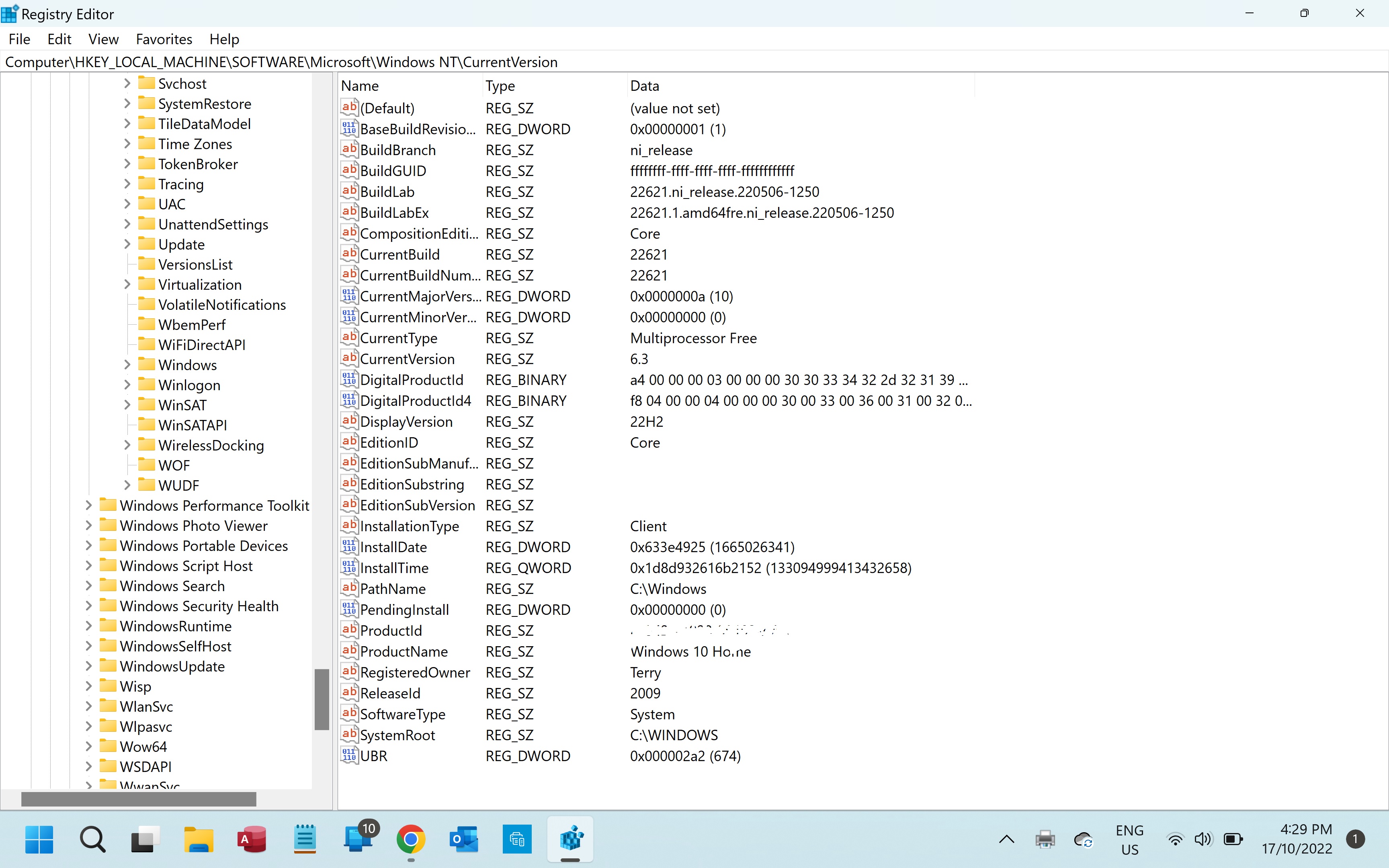This screenshot has width=1389, height=868.
Task: Select the BaseBuildRevision DWORD icon
Action: click(349, 129)
